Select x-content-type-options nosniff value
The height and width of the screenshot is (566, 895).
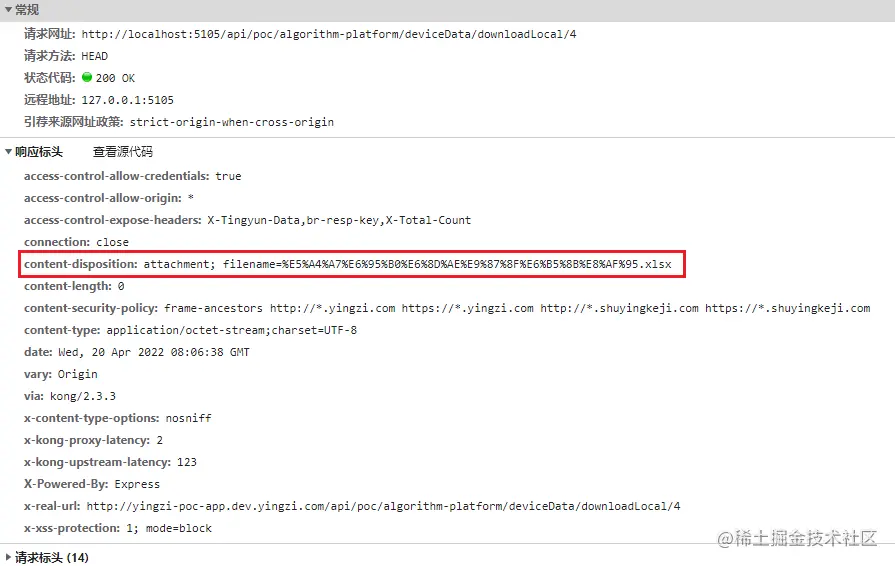188,418
